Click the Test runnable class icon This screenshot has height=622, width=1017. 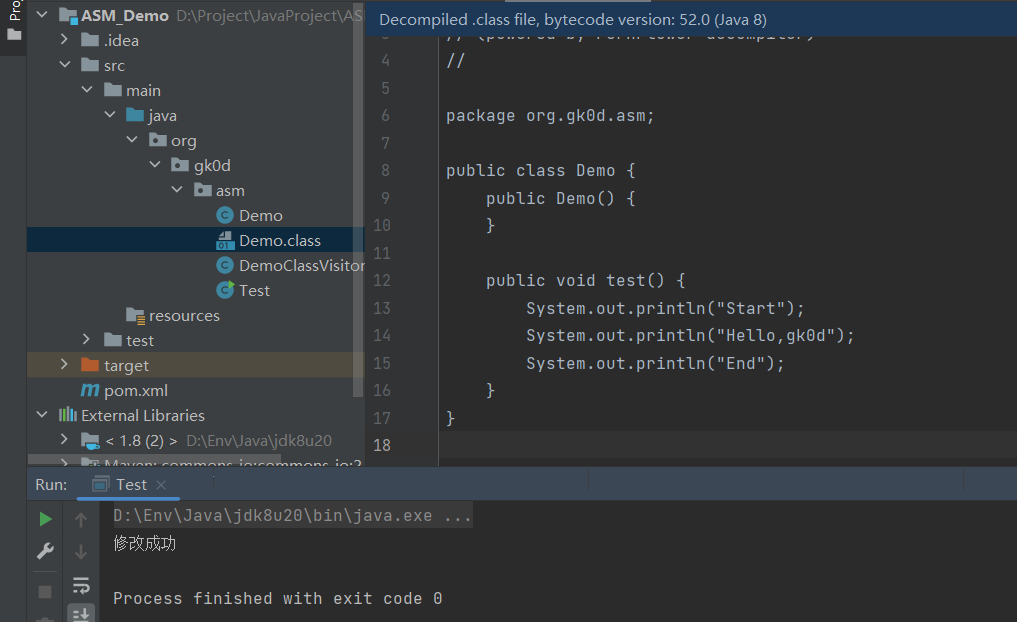click(x=225, y=290)
